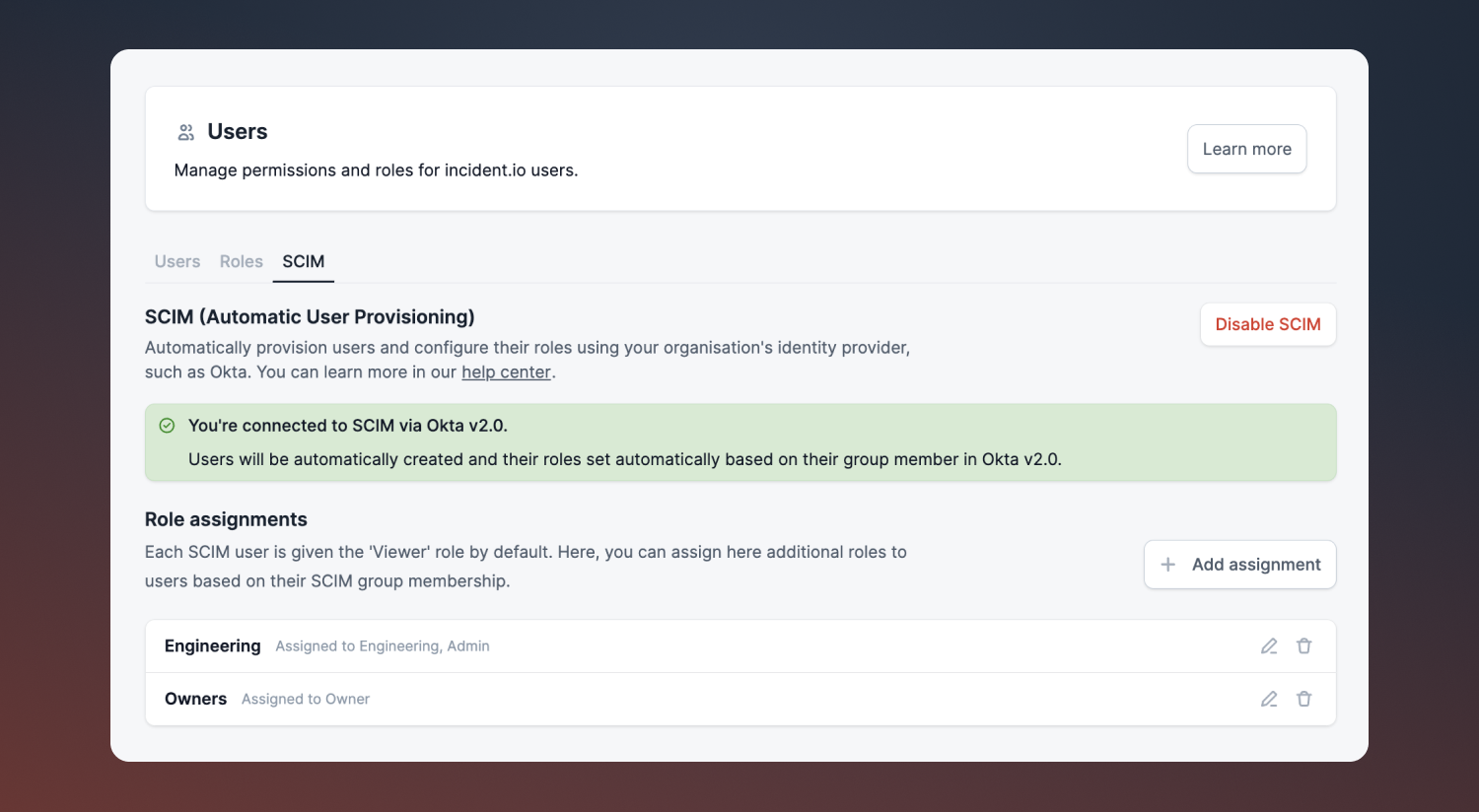Switch to the Users tab

pyautogui.click(x=177, y=261)
